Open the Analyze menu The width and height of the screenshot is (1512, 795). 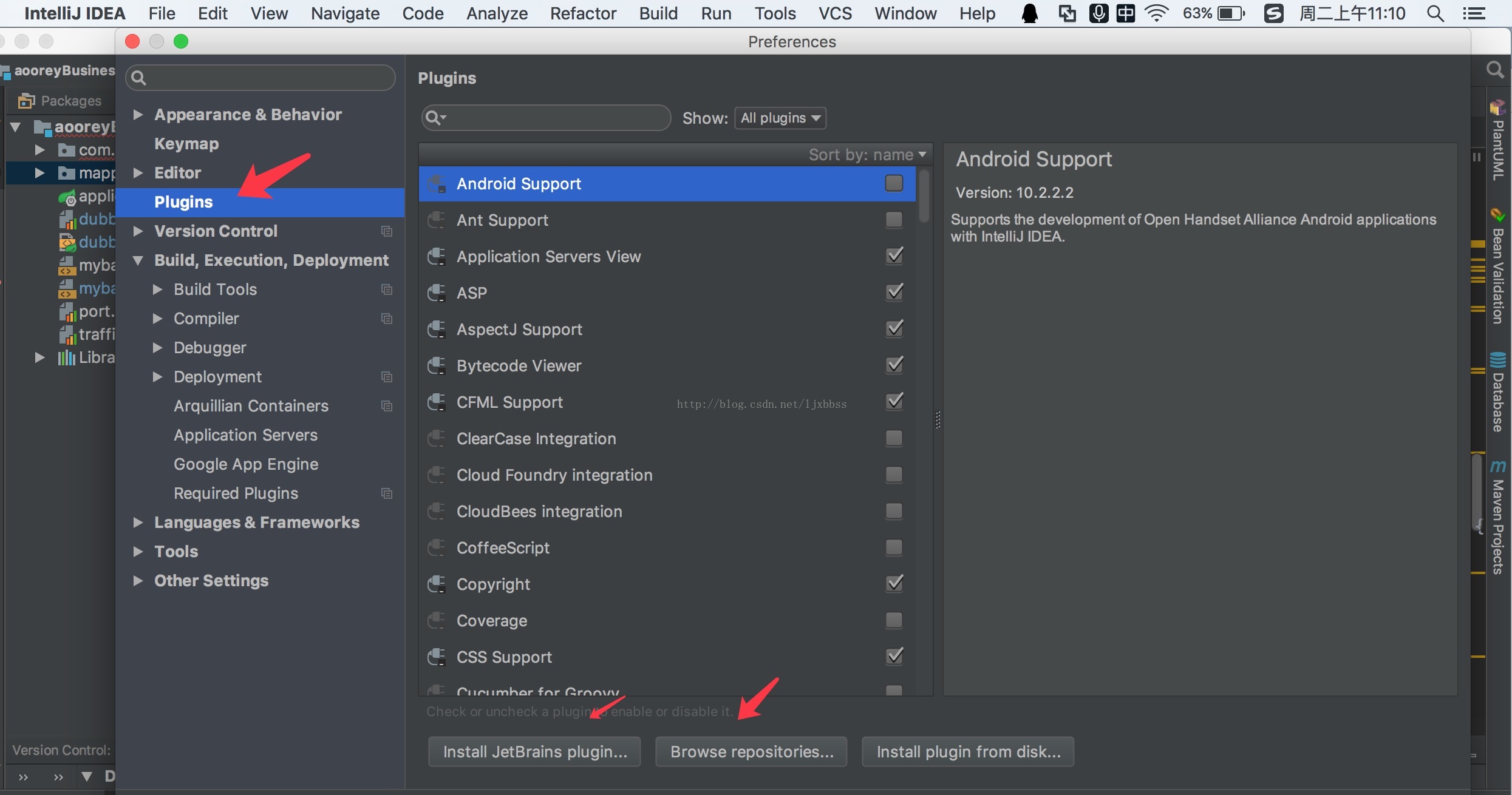pos(497,13)
